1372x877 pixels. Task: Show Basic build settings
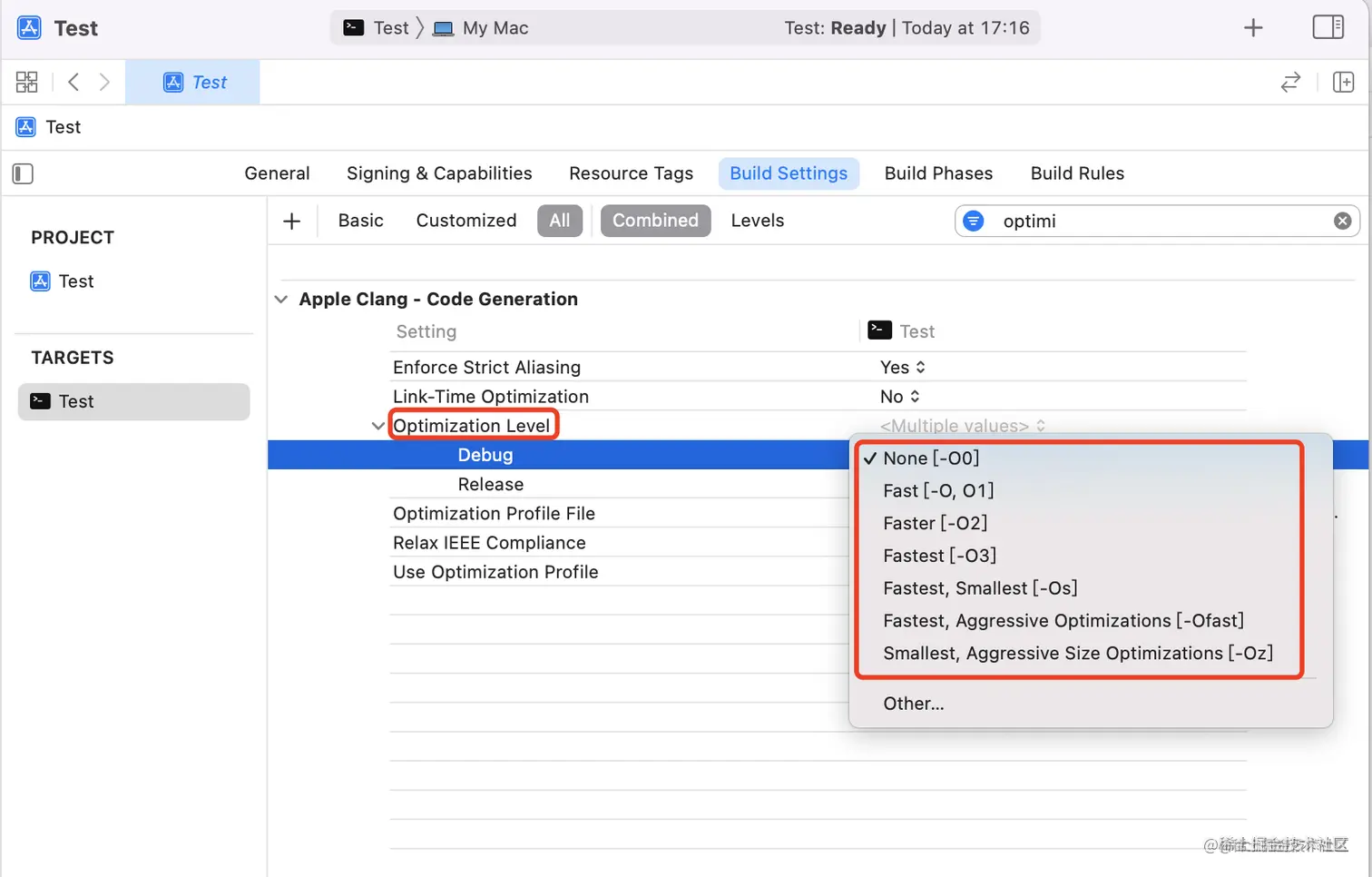pos(360,221)
